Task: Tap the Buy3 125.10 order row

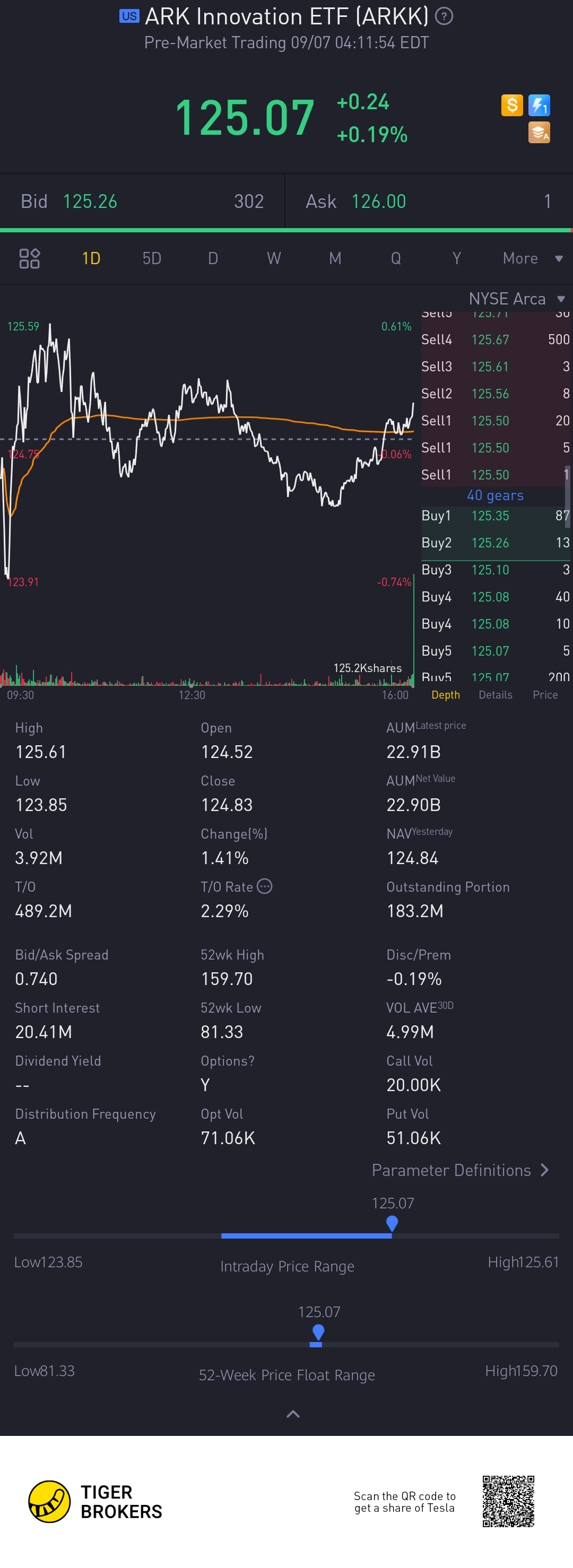Action: (496, 570)
